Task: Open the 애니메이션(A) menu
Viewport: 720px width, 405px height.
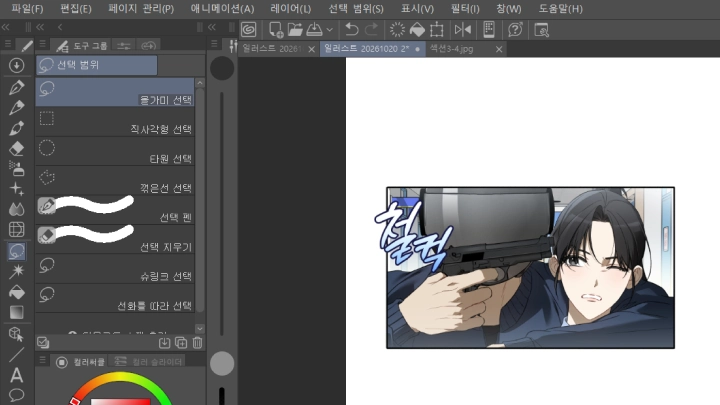Action: [x=222, y=9]
